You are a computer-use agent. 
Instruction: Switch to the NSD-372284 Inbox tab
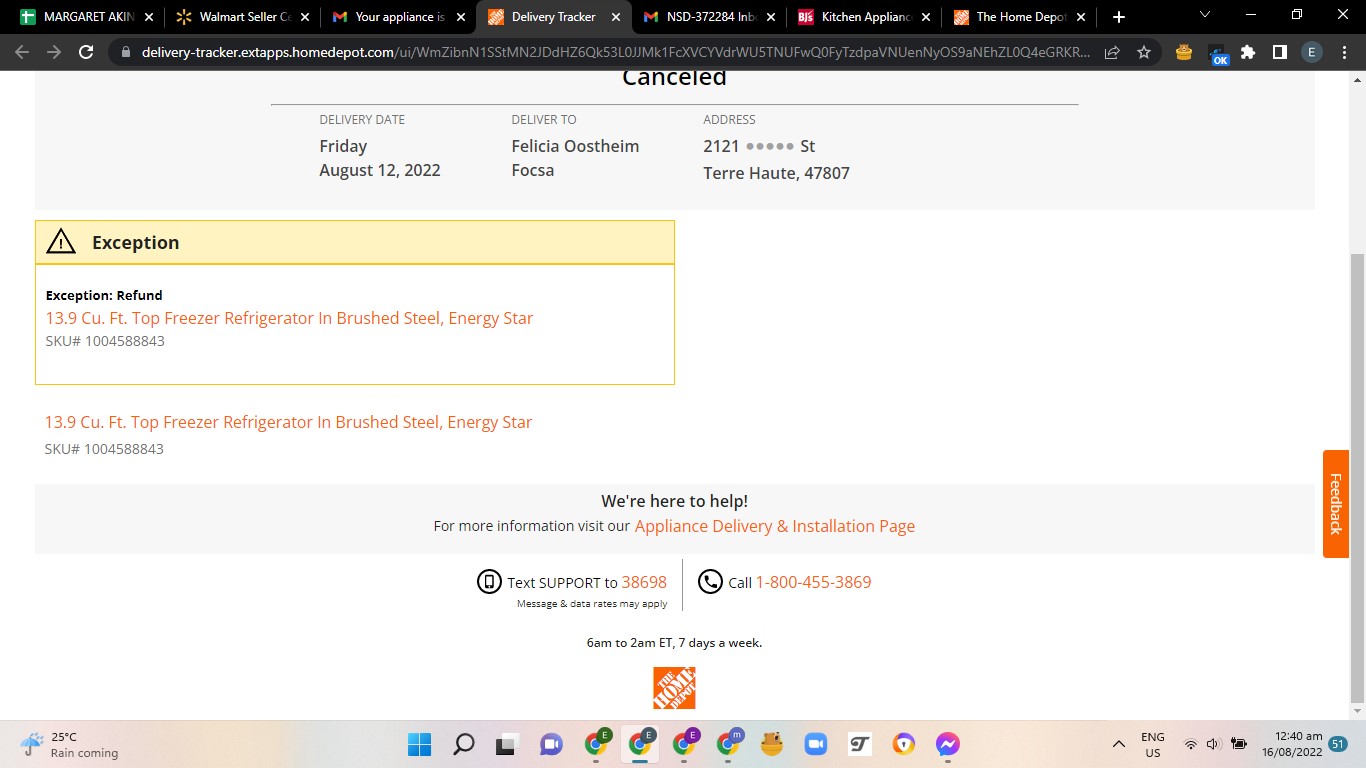[x=708, y=17]
